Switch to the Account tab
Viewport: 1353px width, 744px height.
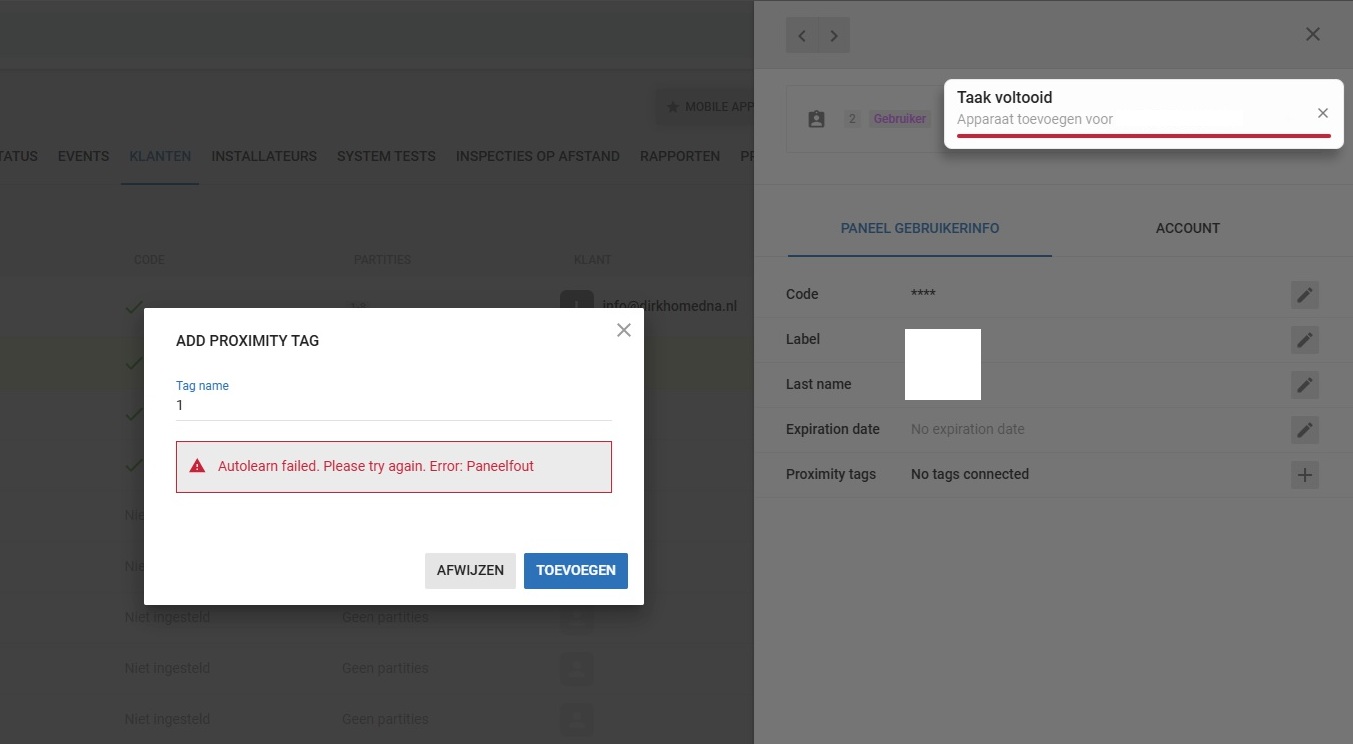click(x=1187, y=228)
